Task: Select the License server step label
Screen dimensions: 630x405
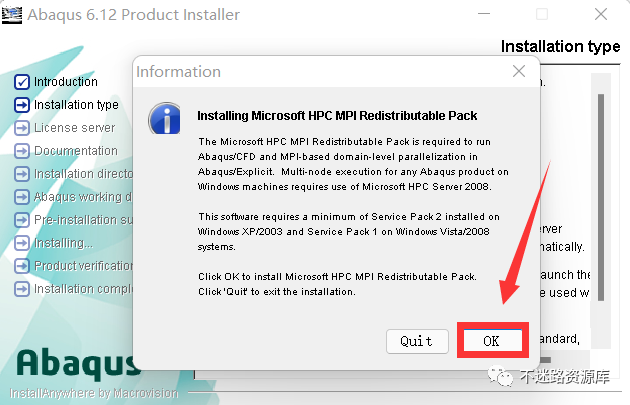Action: click(74, 128)
